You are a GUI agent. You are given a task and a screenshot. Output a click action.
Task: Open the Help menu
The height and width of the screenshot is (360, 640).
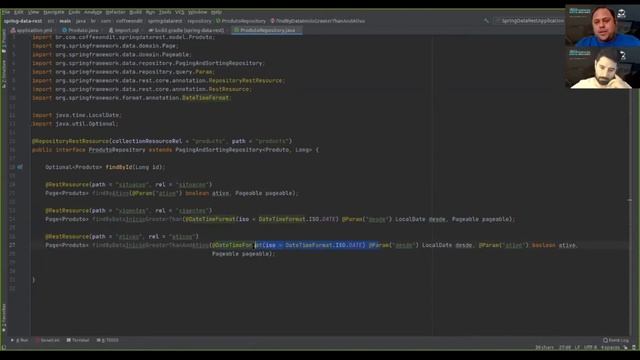(x=216, y=12)
